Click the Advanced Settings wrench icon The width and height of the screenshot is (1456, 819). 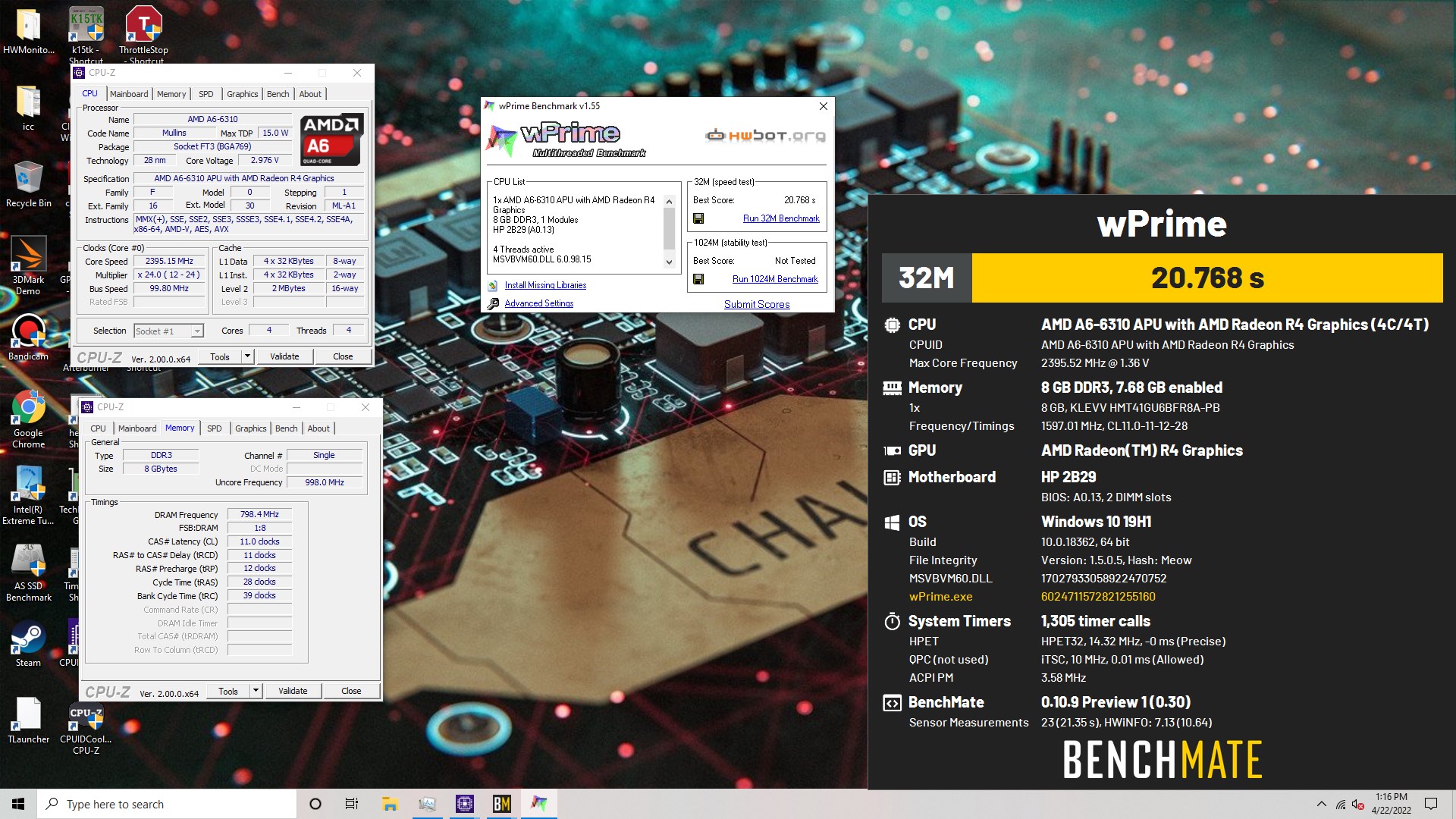(492, 303)
